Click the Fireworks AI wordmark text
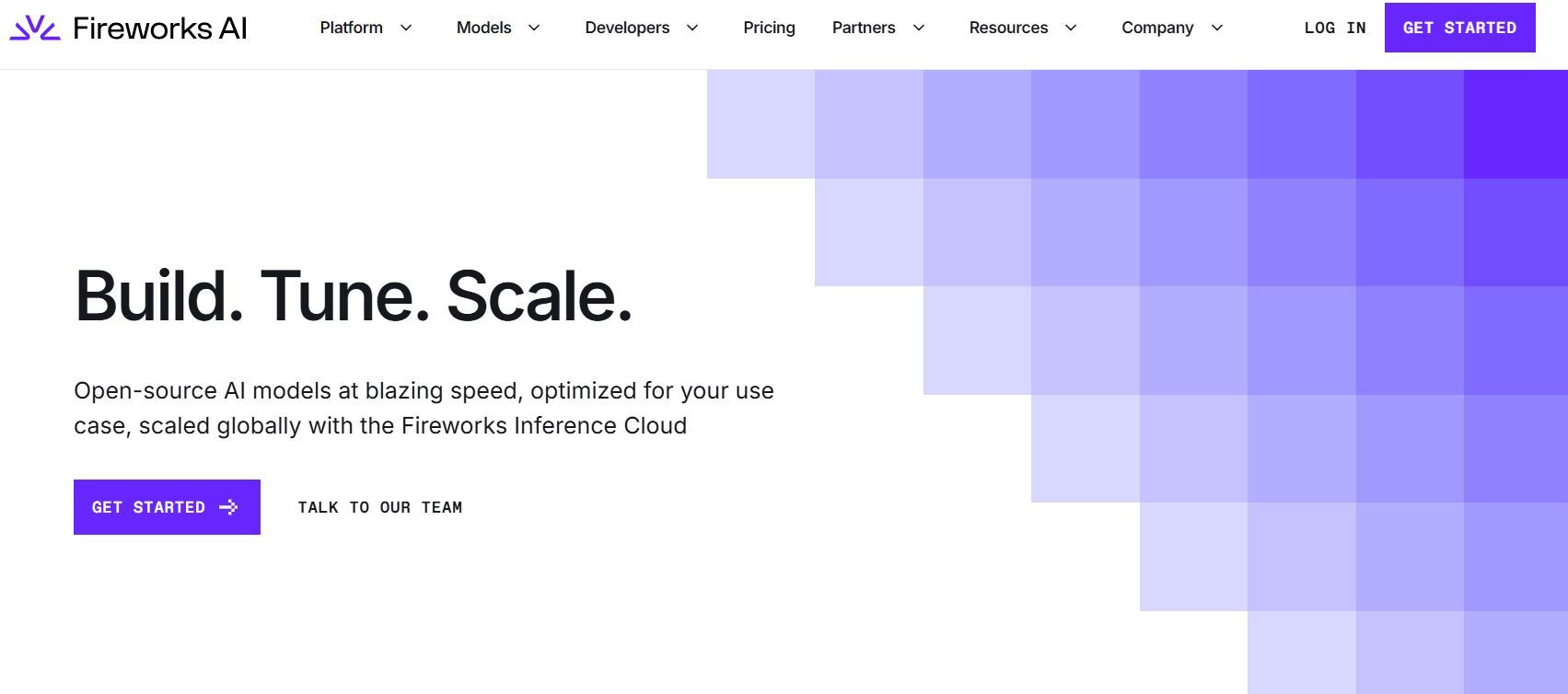 click(160, 29)
